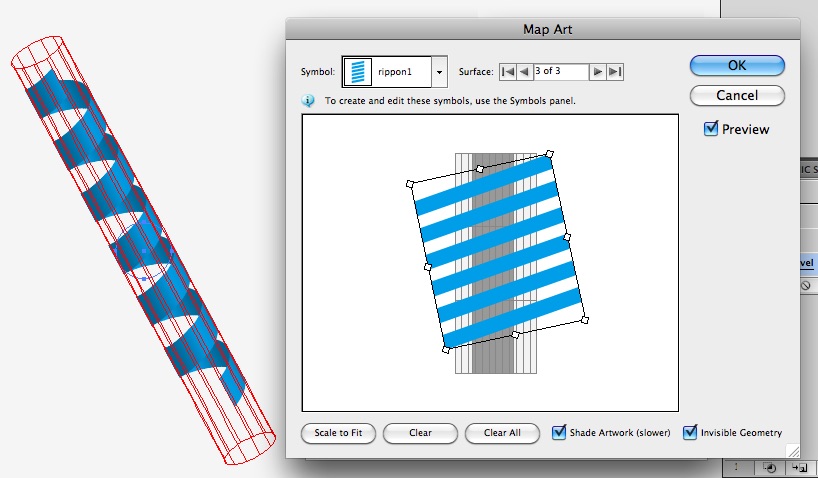Go to the previous surface

523,71
